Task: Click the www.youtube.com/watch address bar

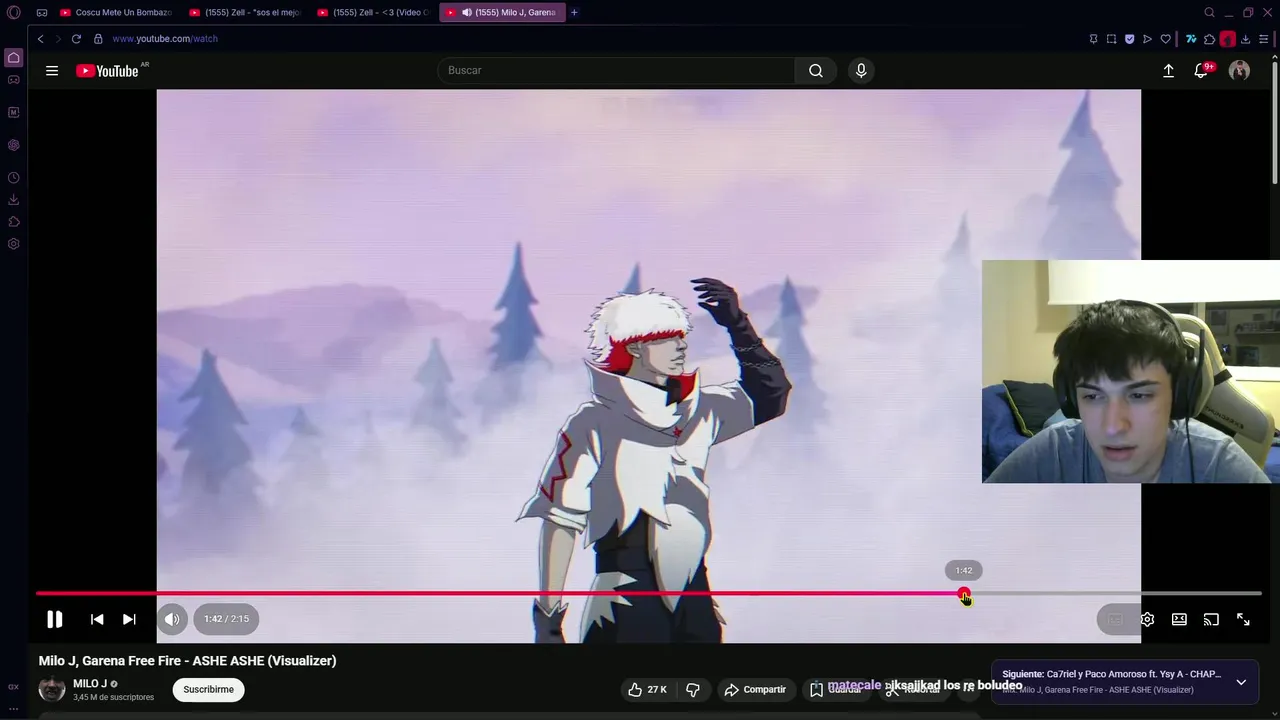Action: click(x=165, y=38)
